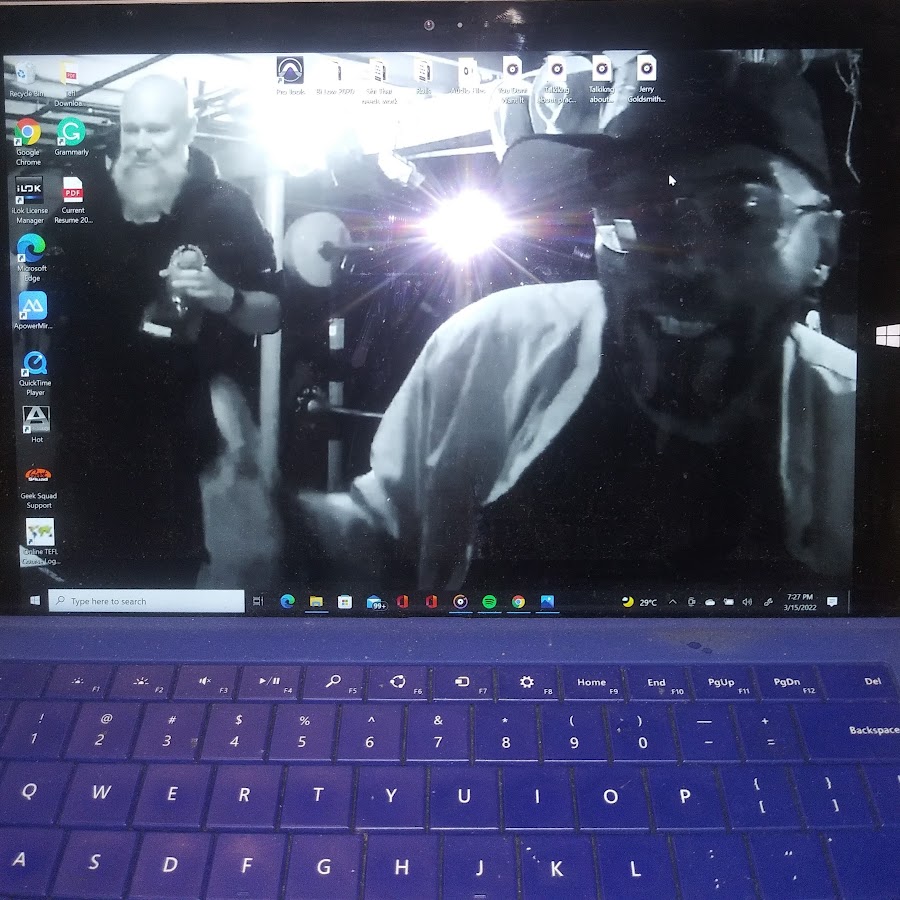Open the Recycle Bin desktop icon
This screenshot has width=900, height=900.
[26, 80]
